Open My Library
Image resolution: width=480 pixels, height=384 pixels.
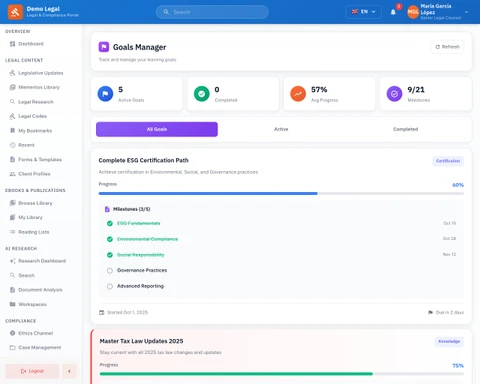(x=26, y=217)
